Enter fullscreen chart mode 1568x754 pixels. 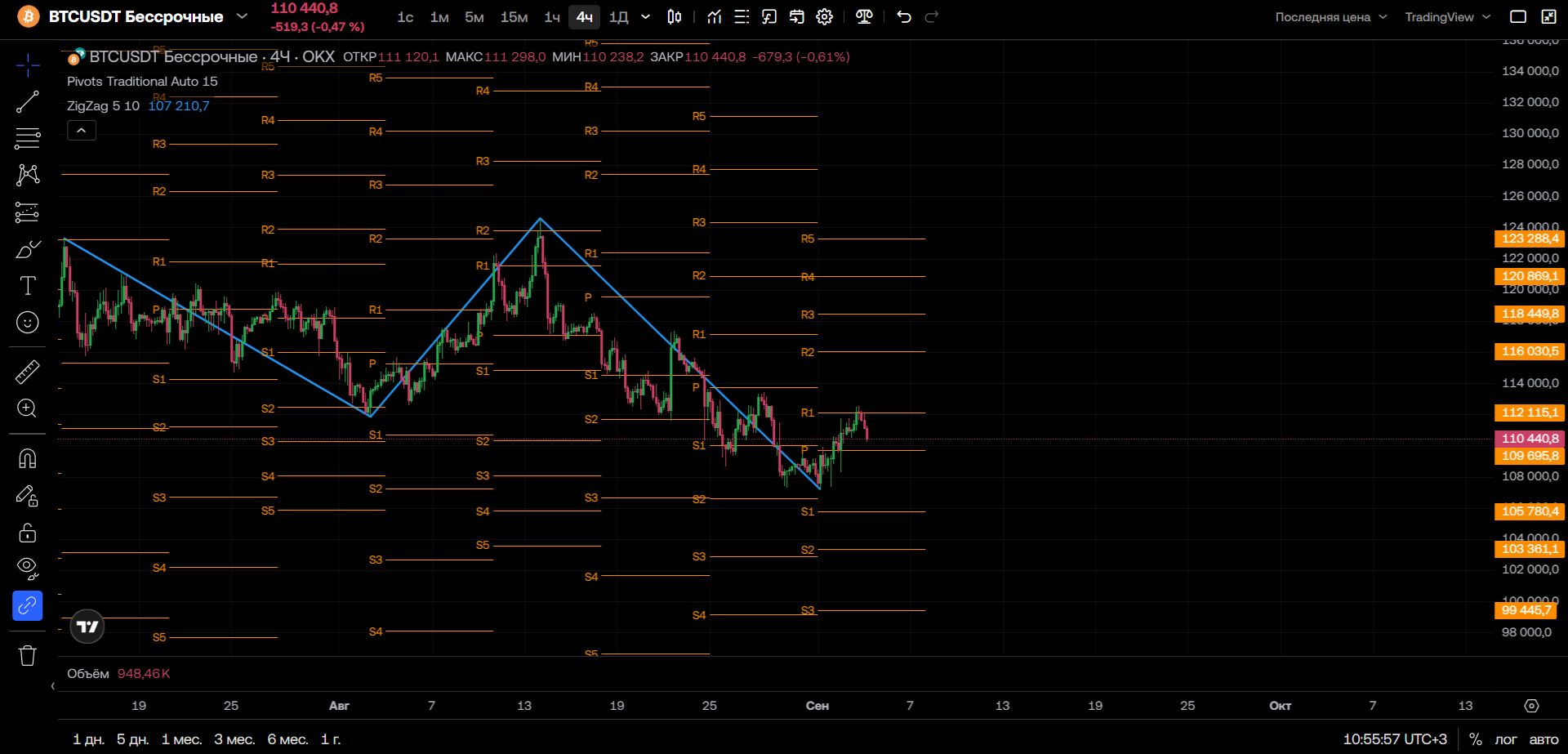point(1548,16)
